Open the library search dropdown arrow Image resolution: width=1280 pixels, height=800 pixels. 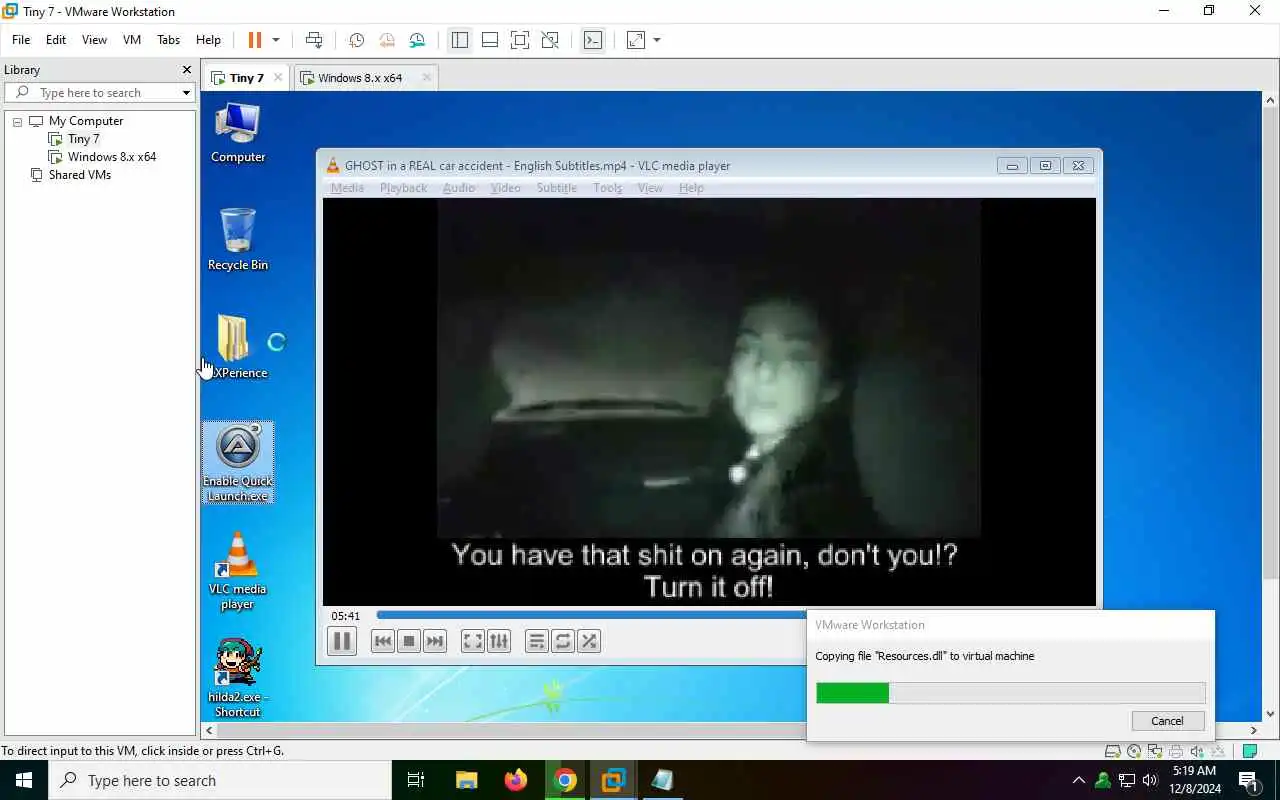(x=186, y=93)
